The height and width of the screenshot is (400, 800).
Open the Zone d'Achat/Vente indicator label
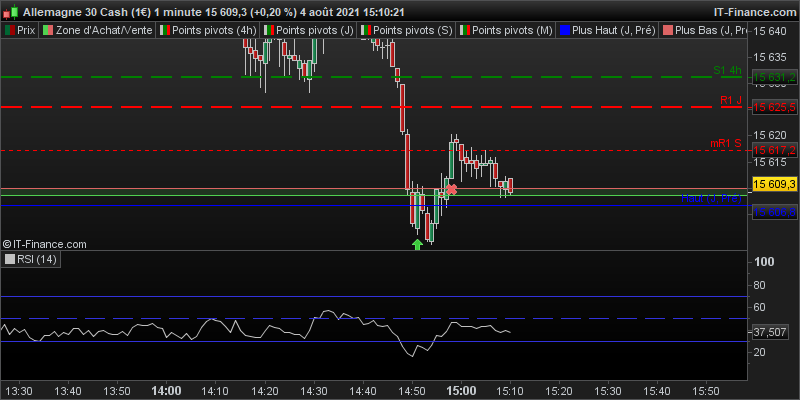pos(97,30)
